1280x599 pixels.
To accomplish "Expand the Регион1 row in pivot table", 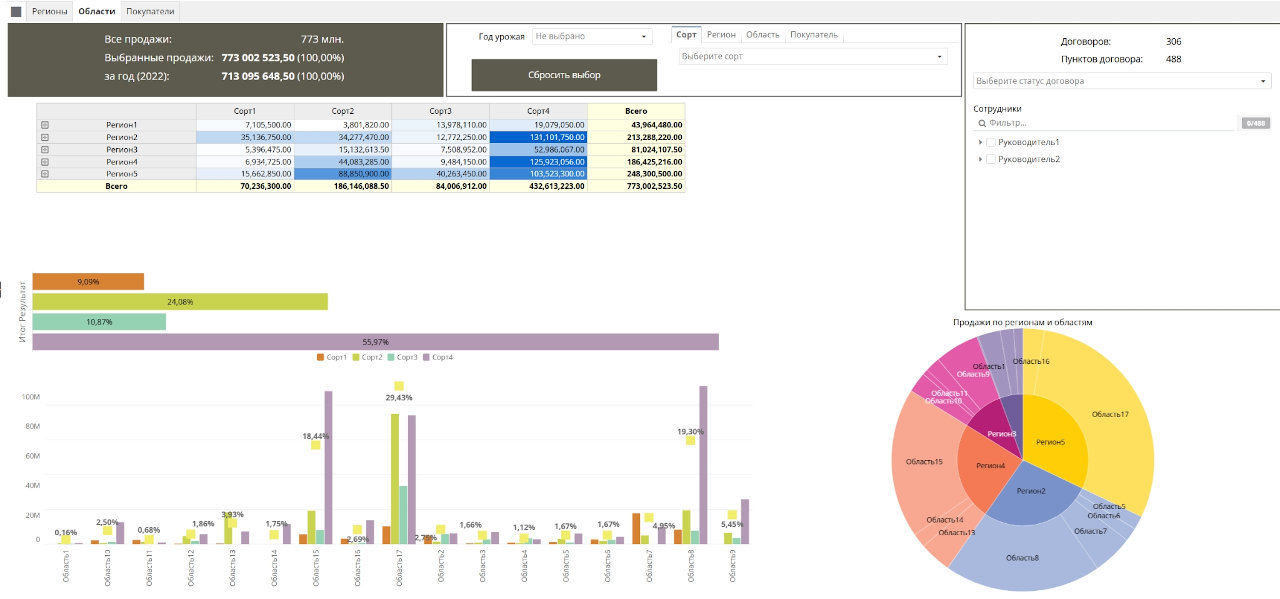I will tap(44, 125).
